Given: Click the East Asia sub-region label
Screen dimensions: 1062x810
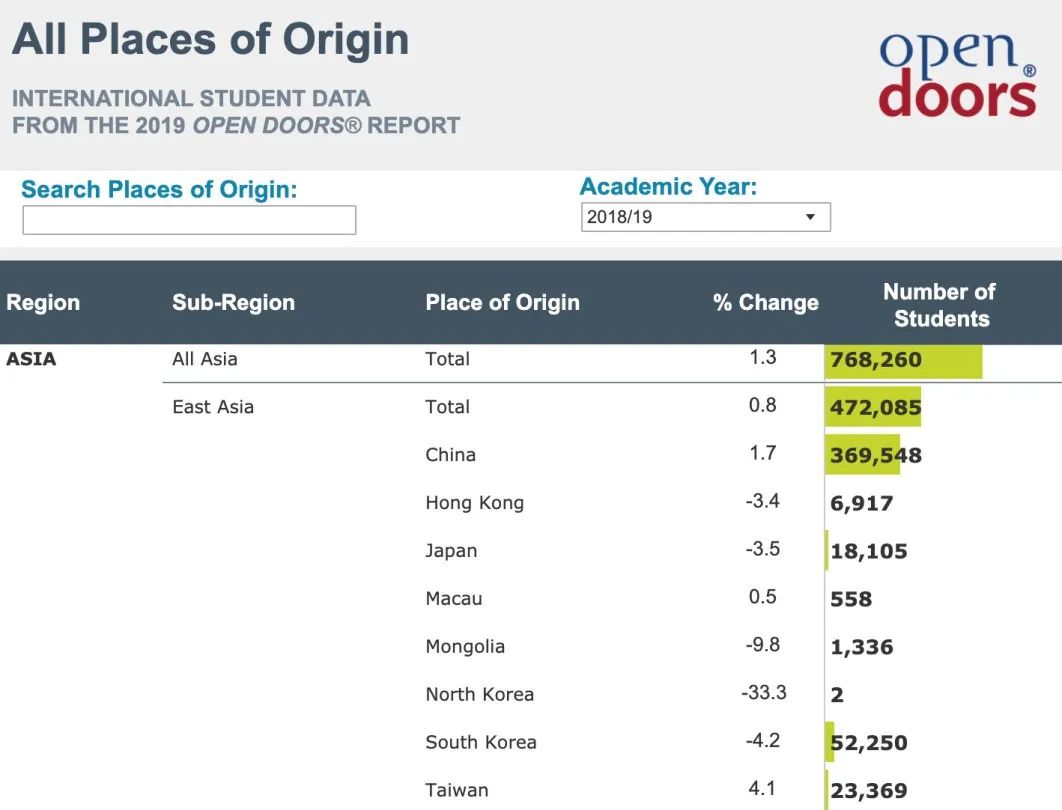Looking at the screenshot, I should 213,407.
